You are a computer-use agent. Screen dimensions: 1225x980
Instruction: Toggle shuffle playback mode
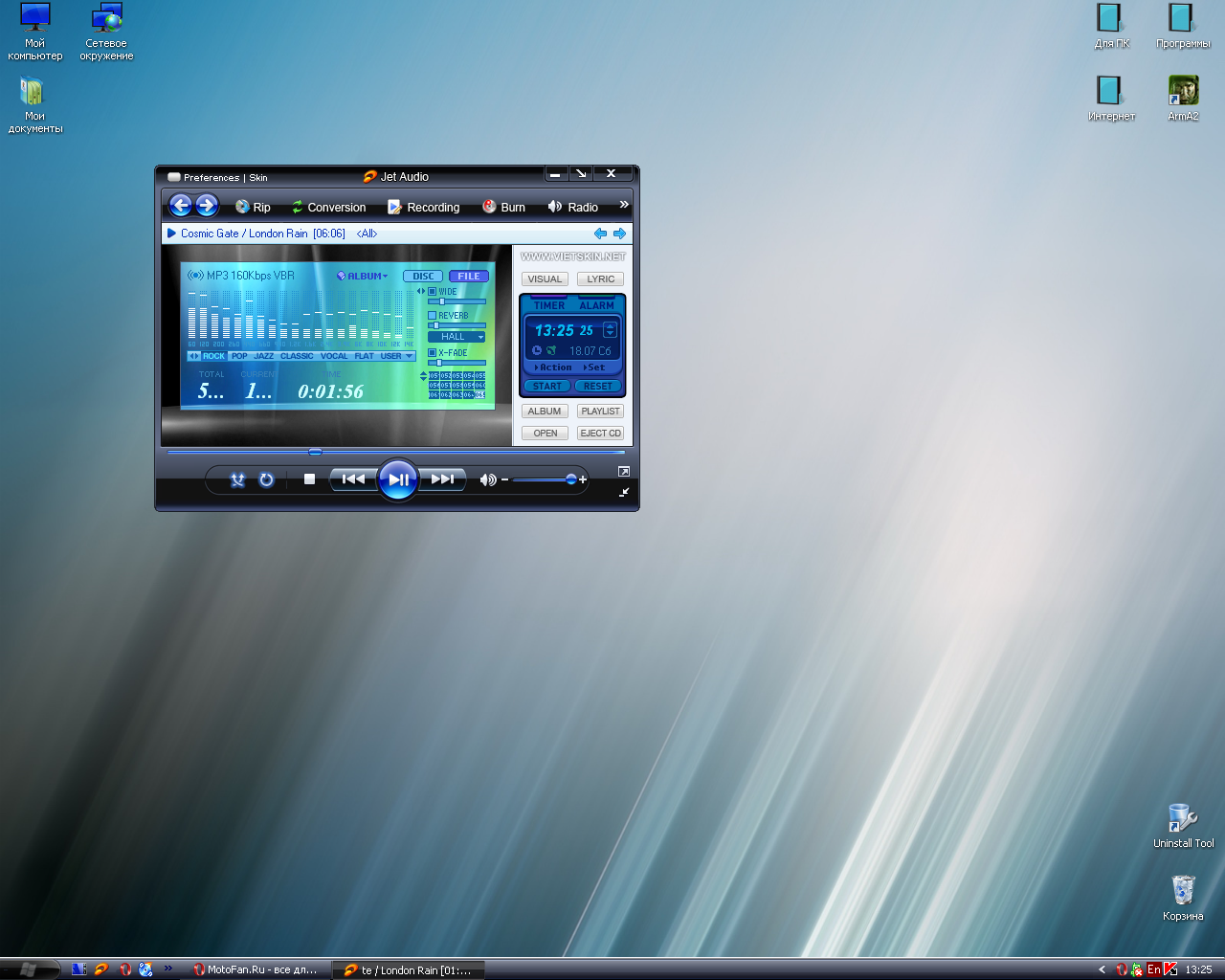[x=237, y=479]
